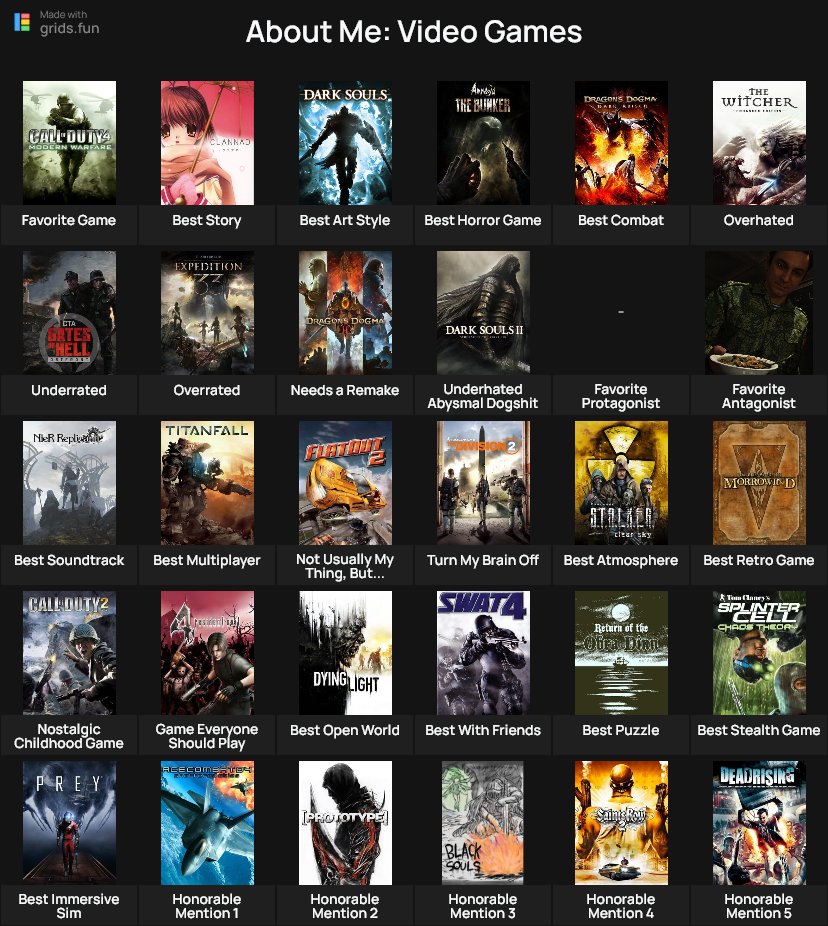The width and height of the screenshot is (828, 926).
Task: Click the Best Atmosphere label
Action: pyautogui.click(x=621, y=560)
